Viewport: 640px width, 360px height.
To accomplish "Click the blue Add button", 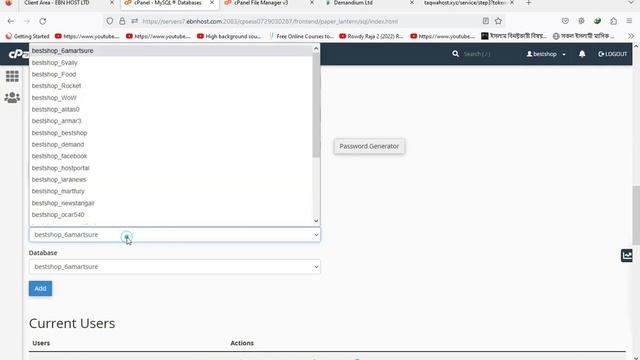I will click(40, 288).
